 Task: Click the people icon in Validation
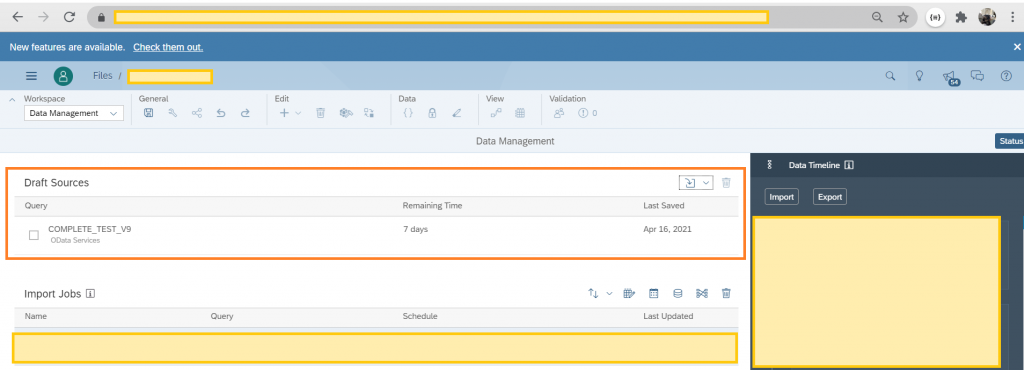(x=559, y=113)
